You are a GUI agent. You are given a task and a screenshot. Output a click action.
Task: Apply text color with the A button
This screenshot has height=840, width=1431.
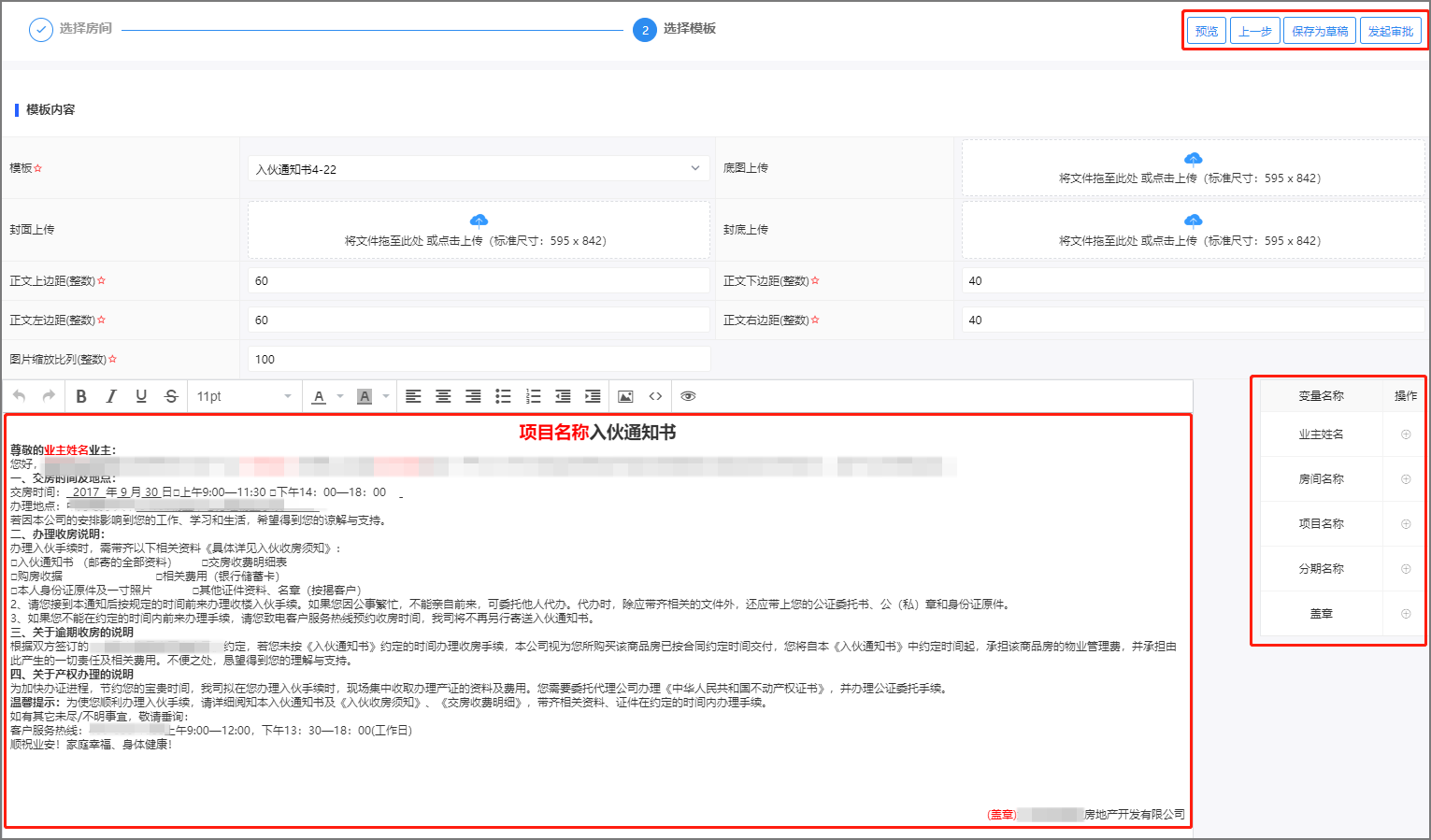point(319,396)
